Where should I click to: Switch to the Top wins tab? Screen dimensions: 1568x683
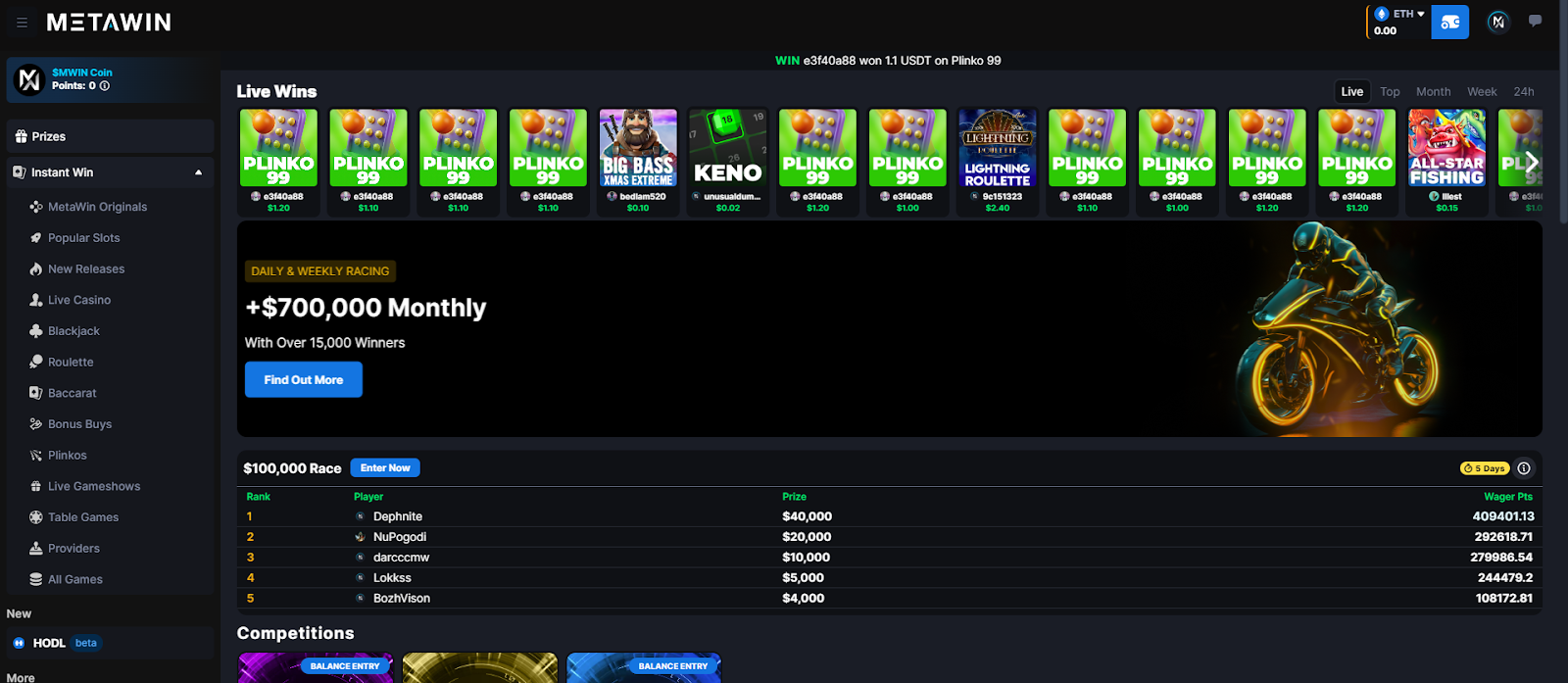click(x=1390, y=91)
